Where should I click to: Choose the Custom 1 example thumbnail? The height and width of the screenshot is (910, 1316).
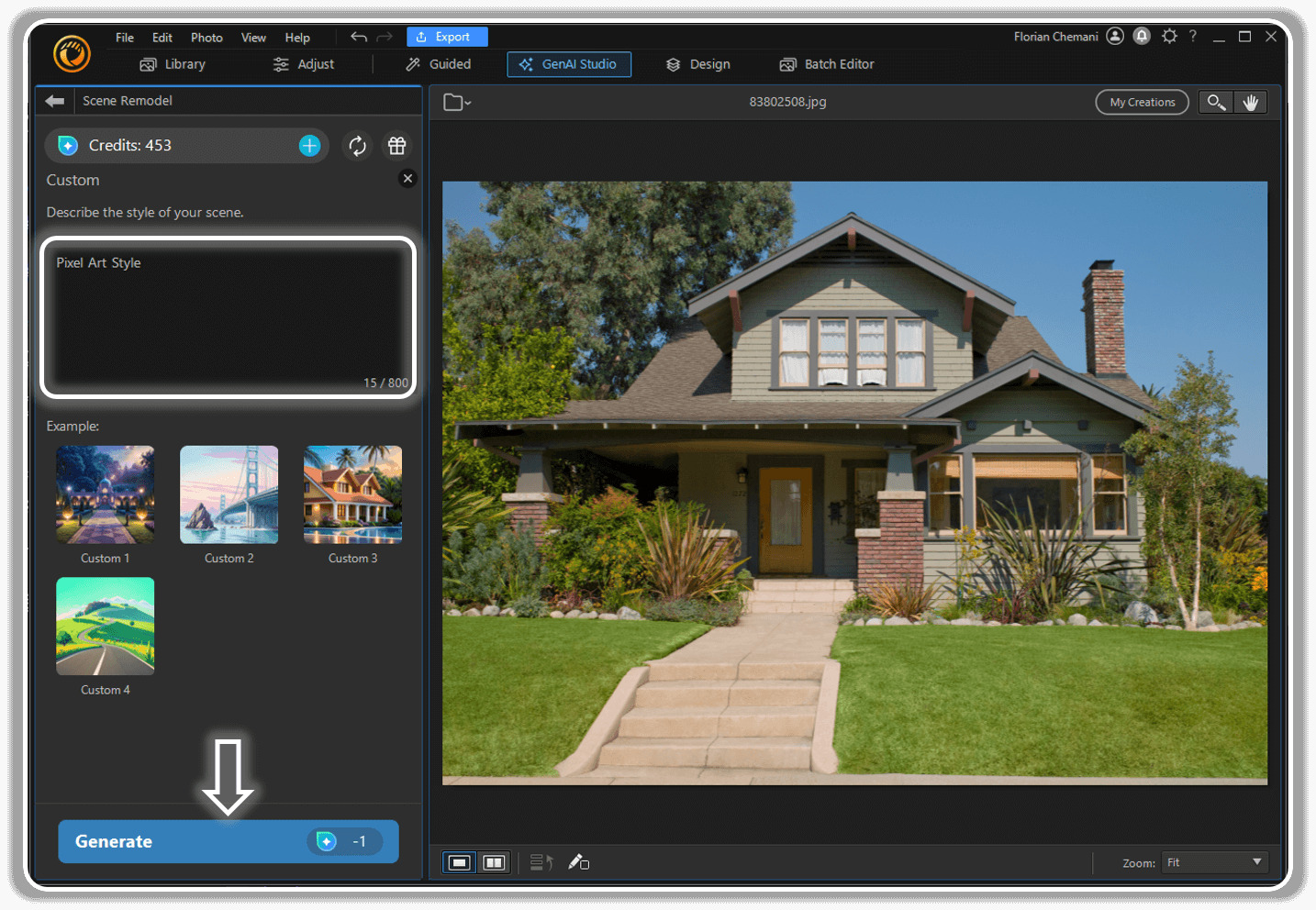point(105,494)
